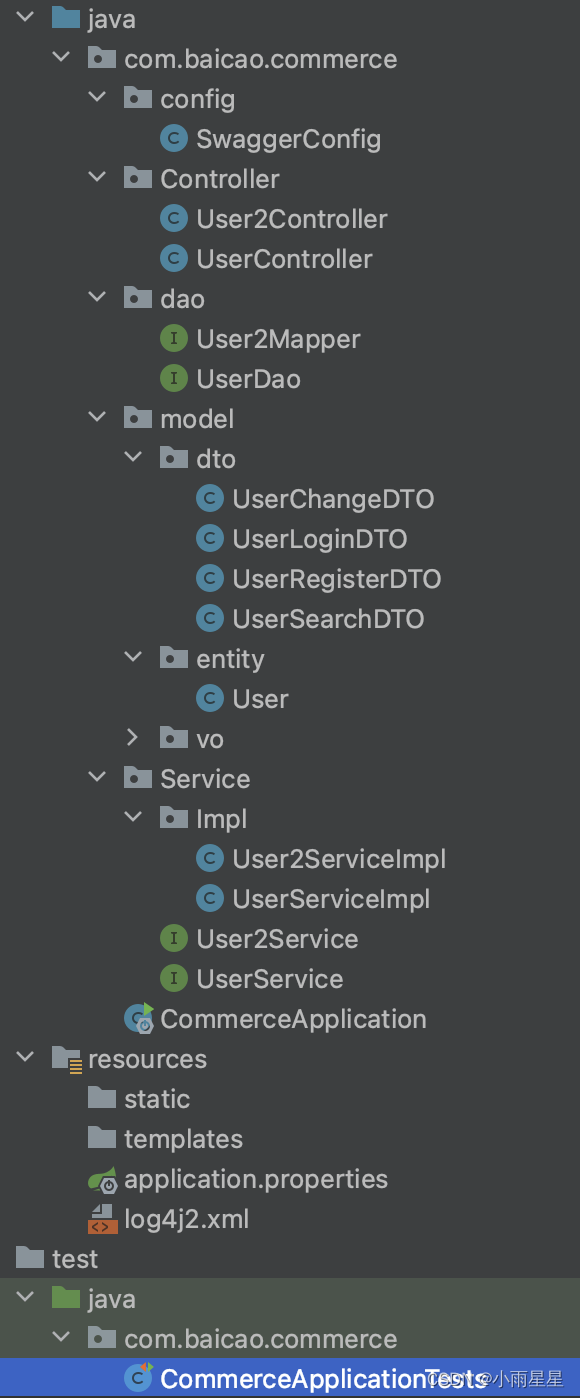
Task: Click the log4j2.xml file icon
Action: (x=102, y=1219)
